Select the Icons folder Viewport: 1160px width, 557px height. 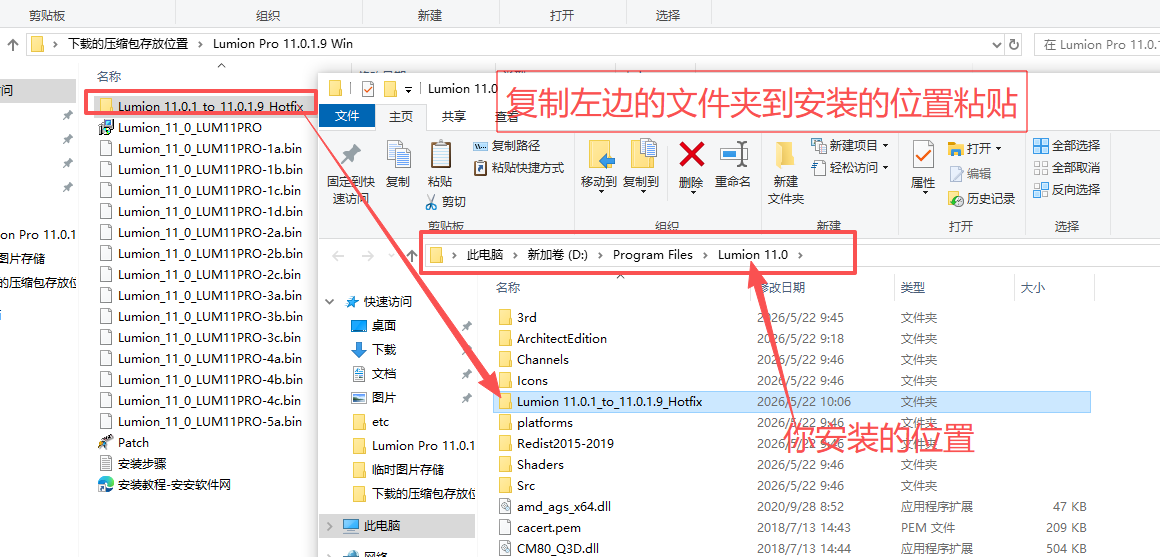533,381
